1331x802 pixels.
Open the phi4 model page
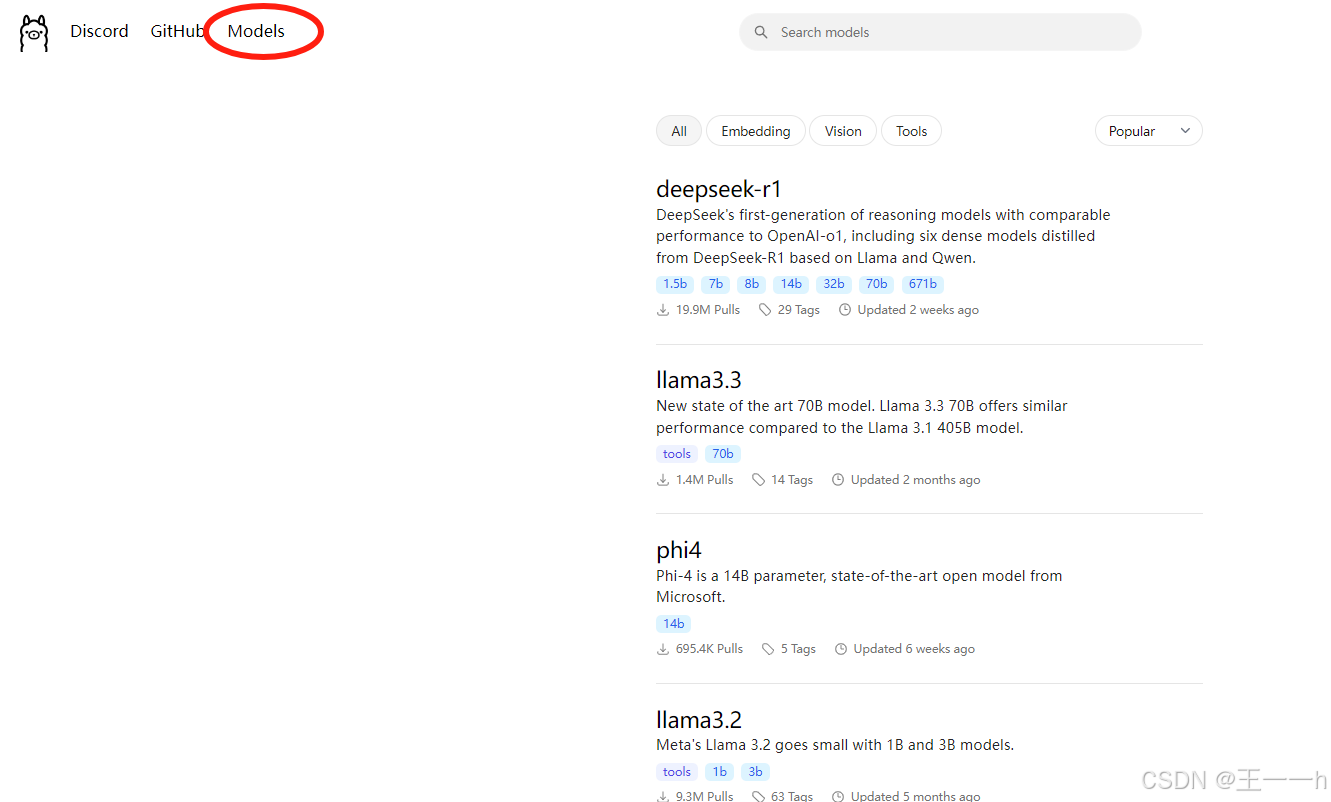point(679,550)
